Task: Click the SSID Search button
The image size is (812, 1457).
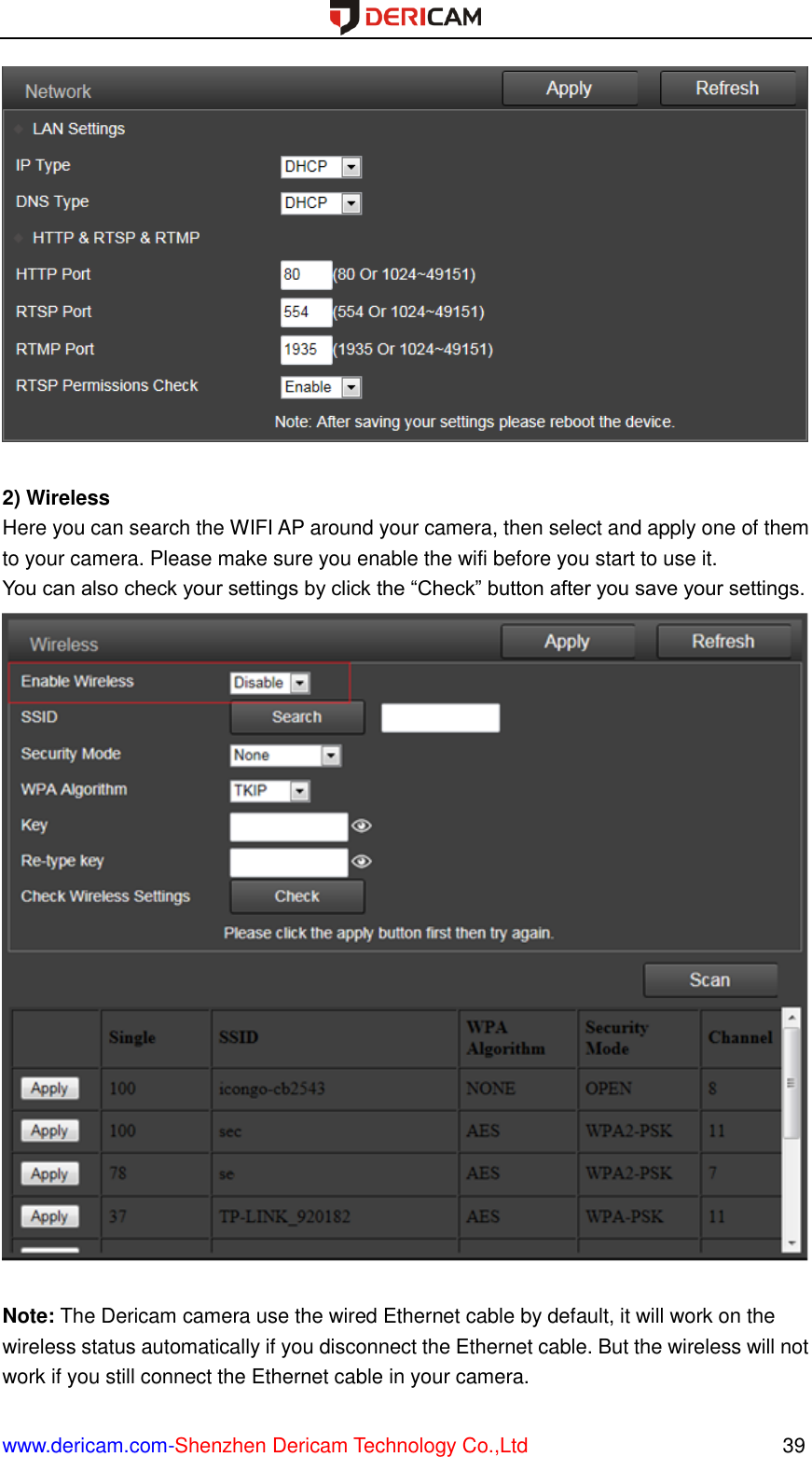Action: tap(296, 717)
